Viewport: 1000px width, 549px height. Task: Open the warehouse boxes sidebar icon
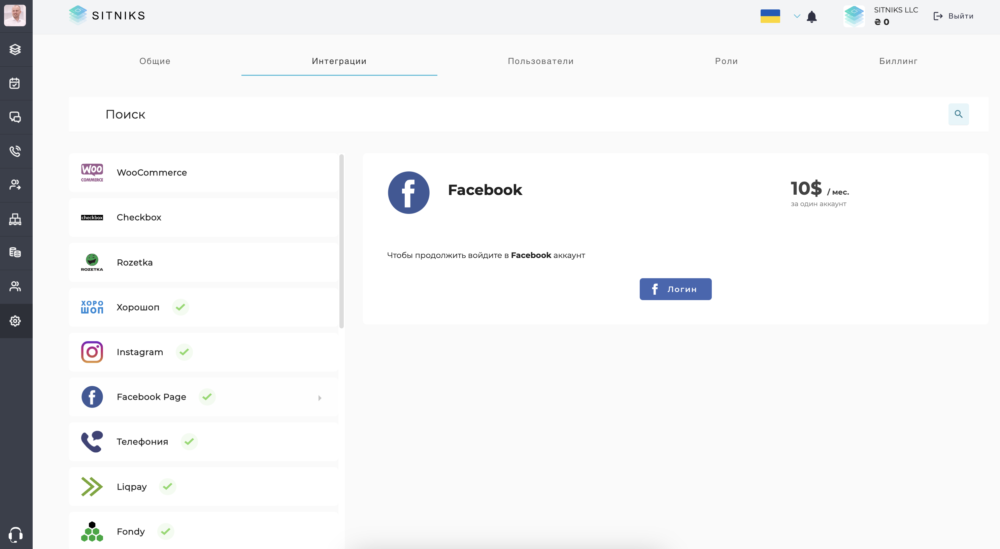click(15, 219)
